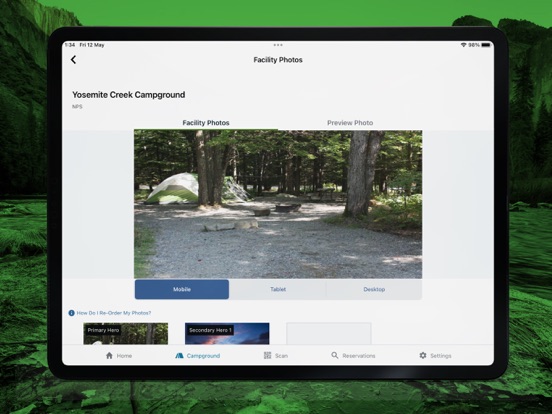Click the Fri 12 May date

92,45
